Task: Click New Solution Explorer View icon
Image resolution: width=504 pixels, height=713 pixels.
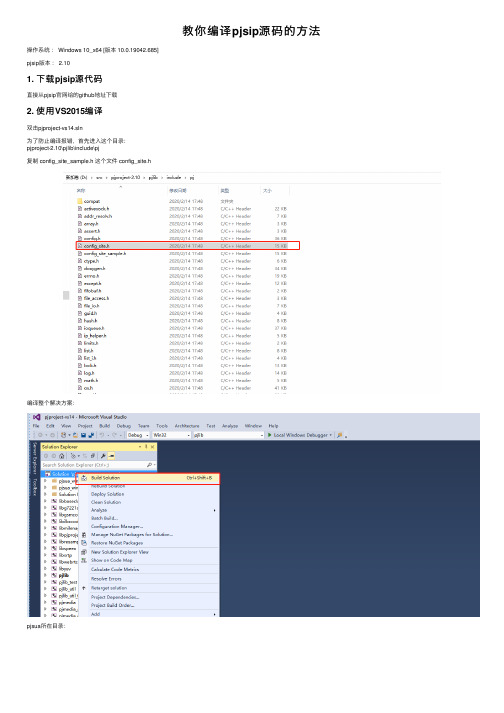Action: (84, 552)
